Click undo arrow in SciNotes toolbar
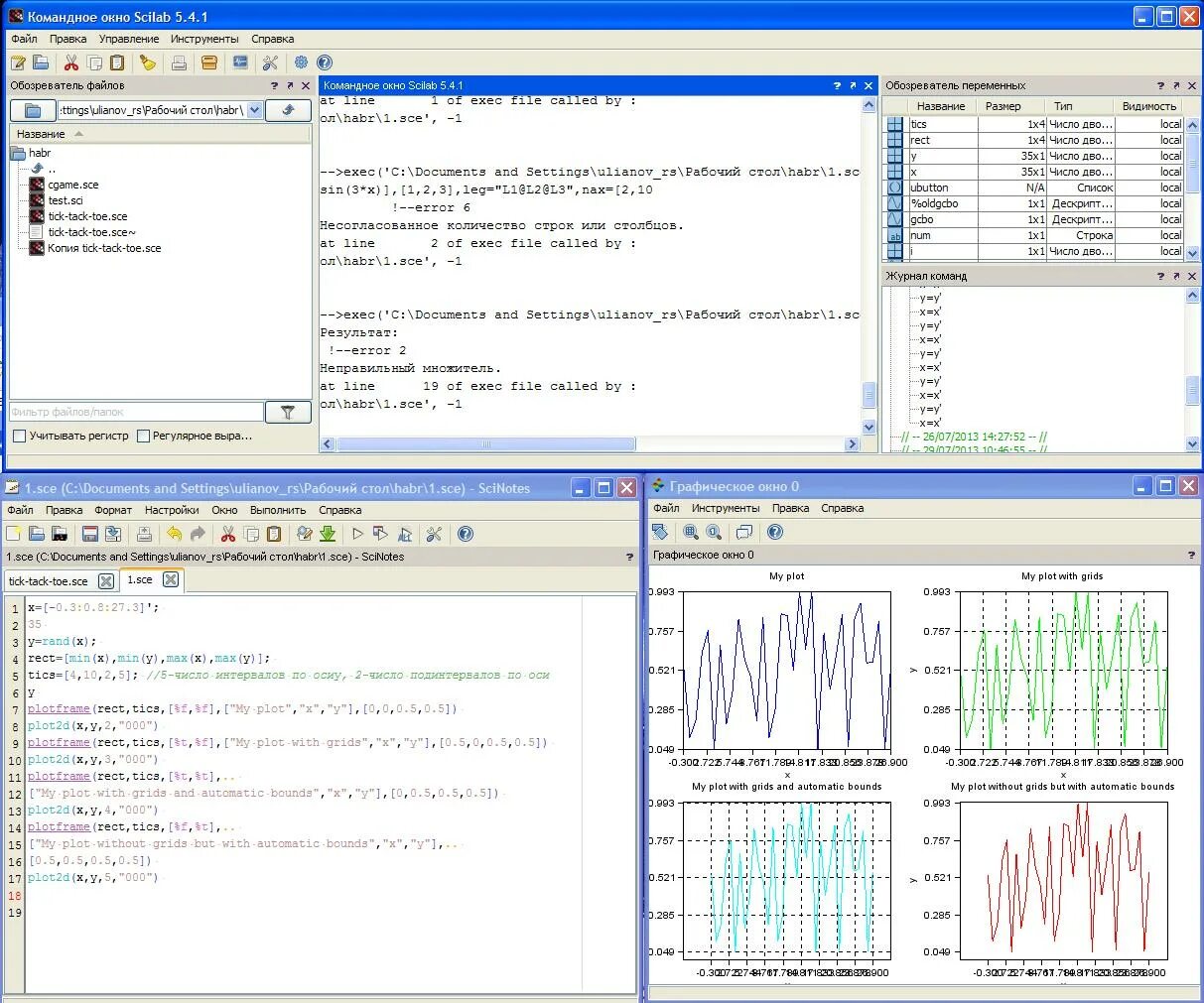This screenshot has width=1204, height=1003. (175, 534)
